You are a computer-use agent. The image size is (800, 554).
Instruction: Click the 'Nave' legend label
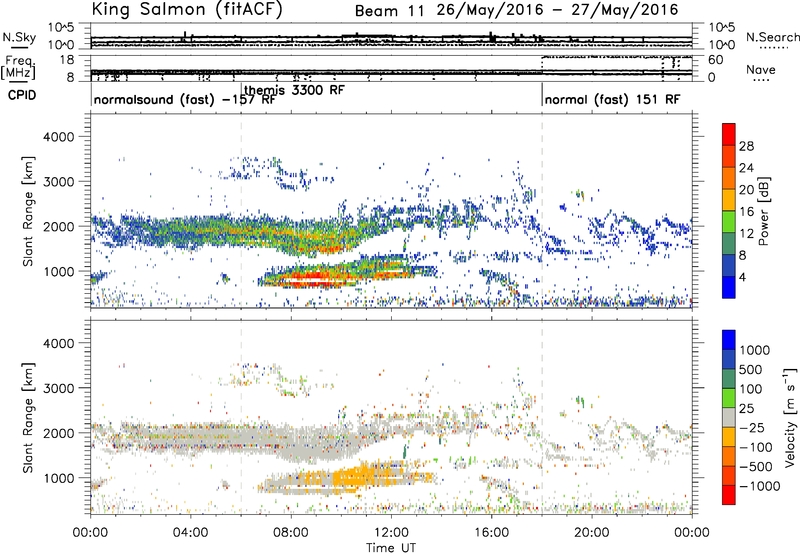(x=760, y=70)
